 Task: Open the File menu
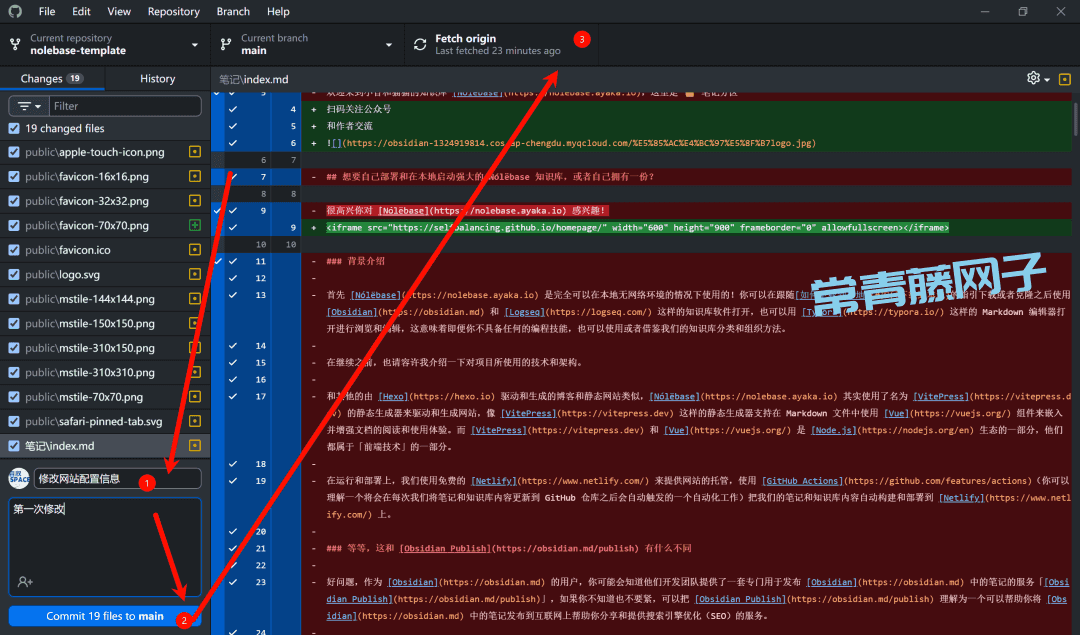47,11
